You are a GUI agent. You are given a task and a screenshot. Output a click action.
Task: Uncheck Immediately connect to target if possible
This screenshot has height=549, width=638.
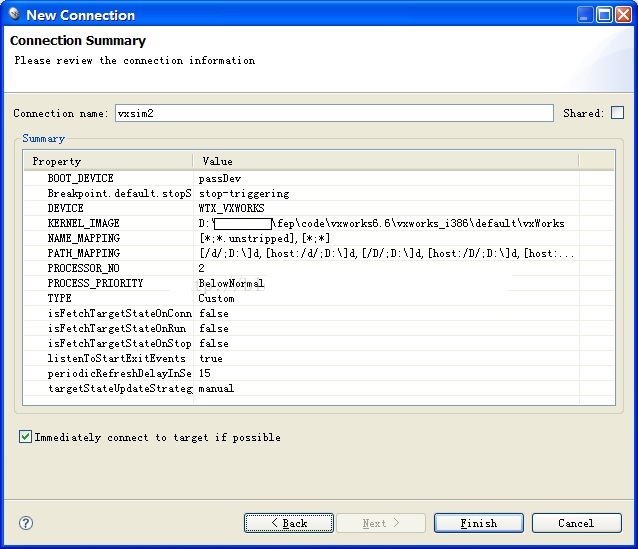point(25,437)
